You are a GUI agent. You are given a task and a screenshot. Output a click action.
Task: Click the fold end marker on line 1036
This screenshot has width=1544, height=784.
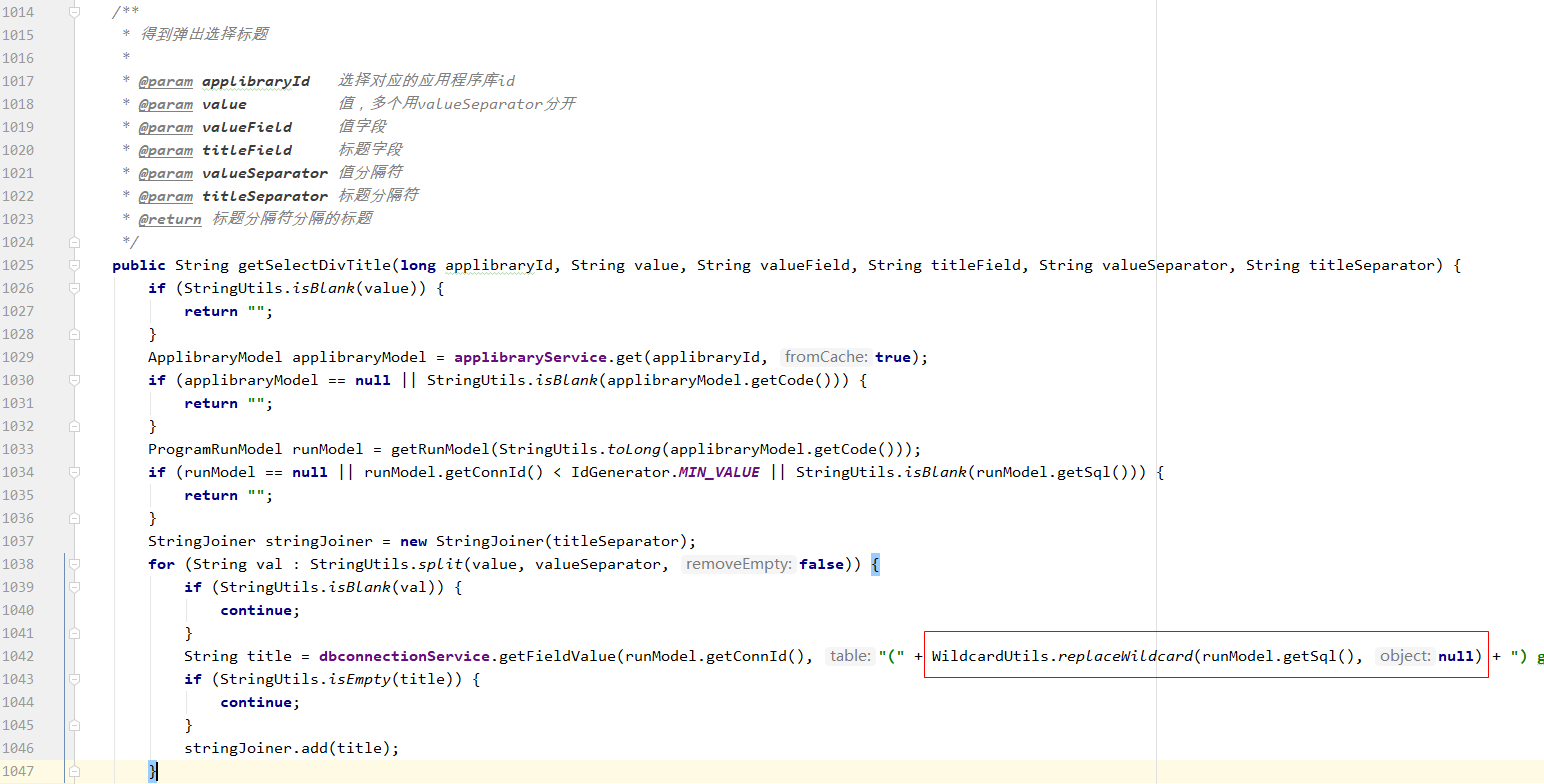pos(74,518)
